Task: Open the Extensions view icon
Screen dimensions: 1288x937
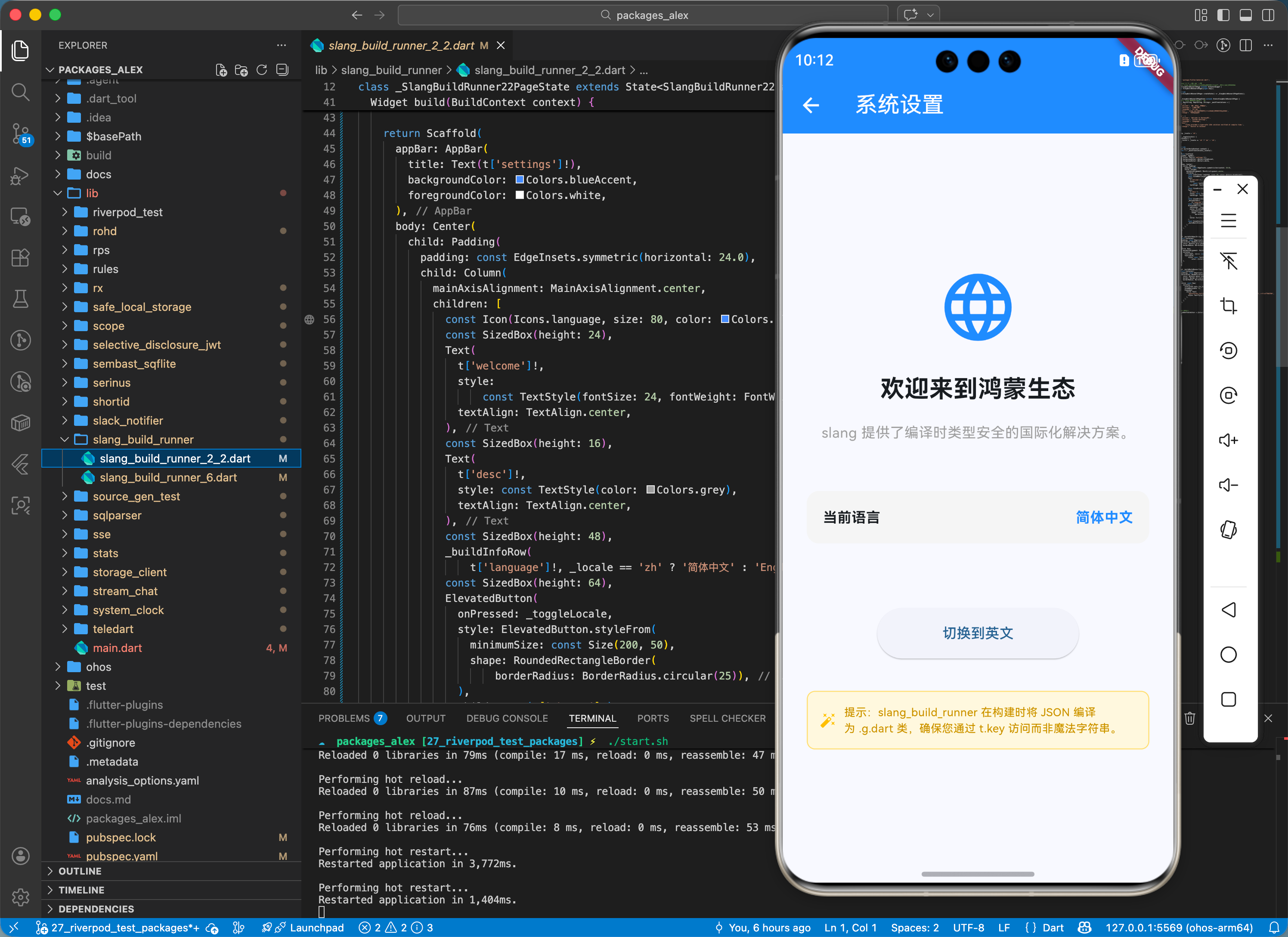Action: [20, 258]
